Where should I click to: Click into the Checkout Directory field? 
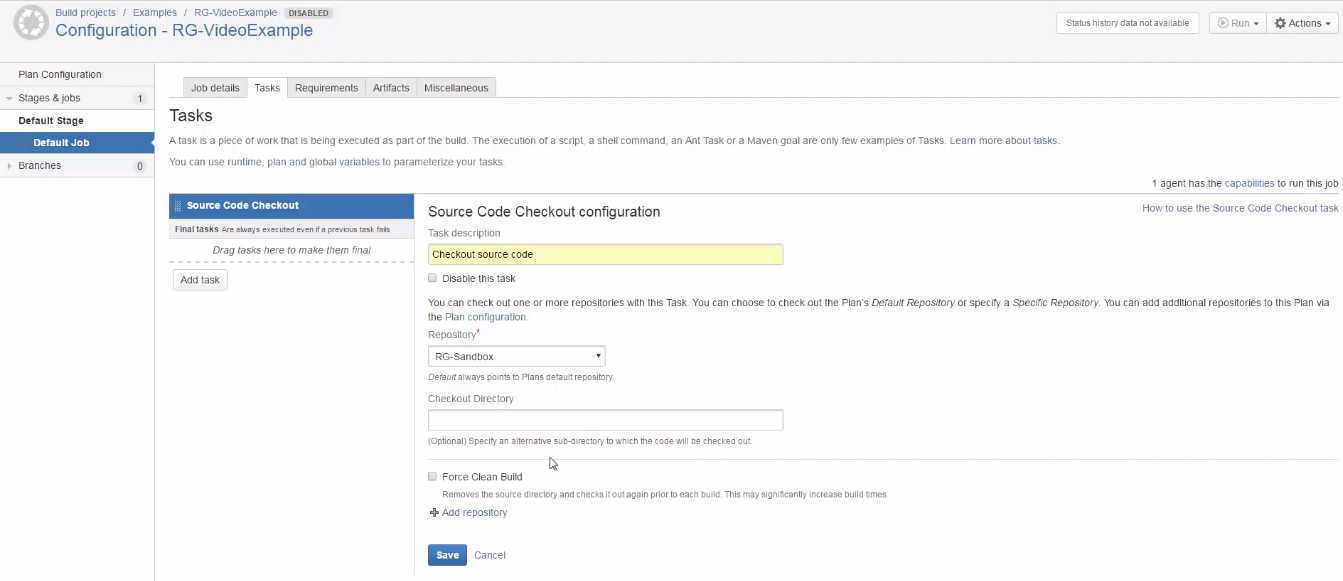coord(605,420)
